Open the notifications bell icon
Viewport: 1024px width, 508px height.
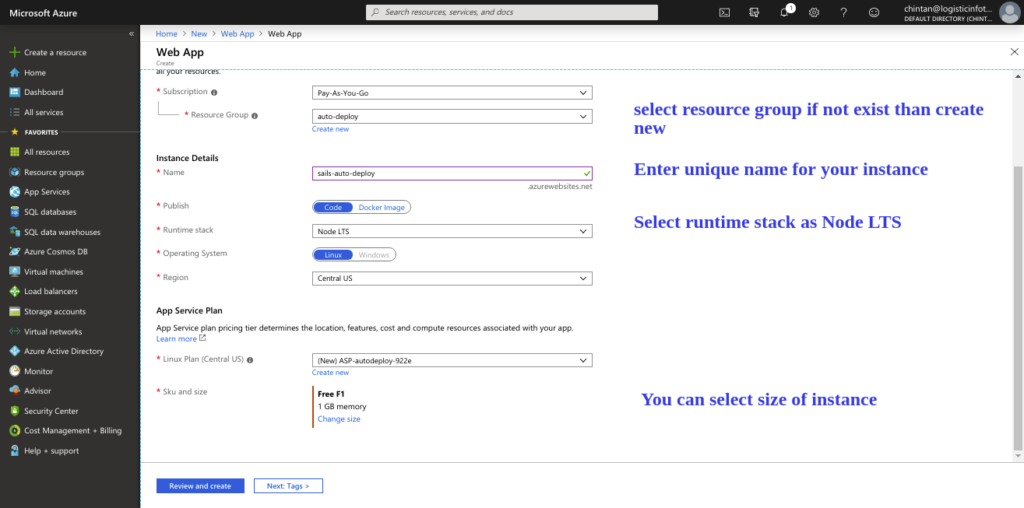[x=784, y=12]
